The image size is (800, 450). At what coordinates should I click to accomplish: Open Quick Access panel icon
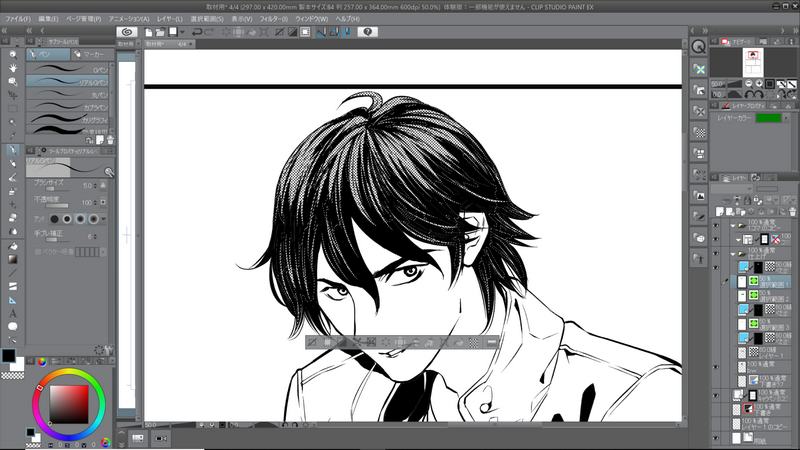tap(698, 47)
